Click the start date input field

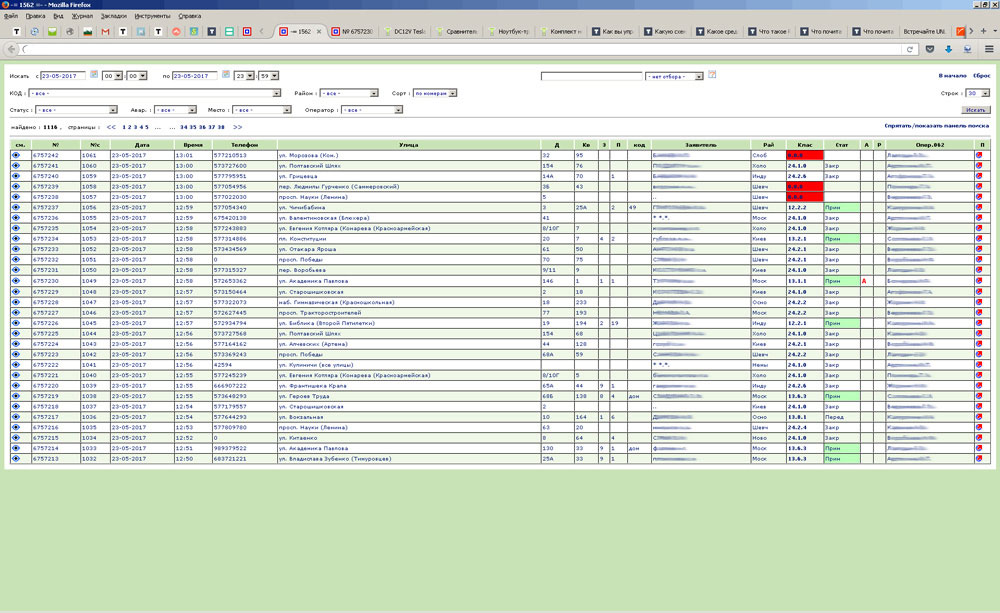(x=64, y=76)
